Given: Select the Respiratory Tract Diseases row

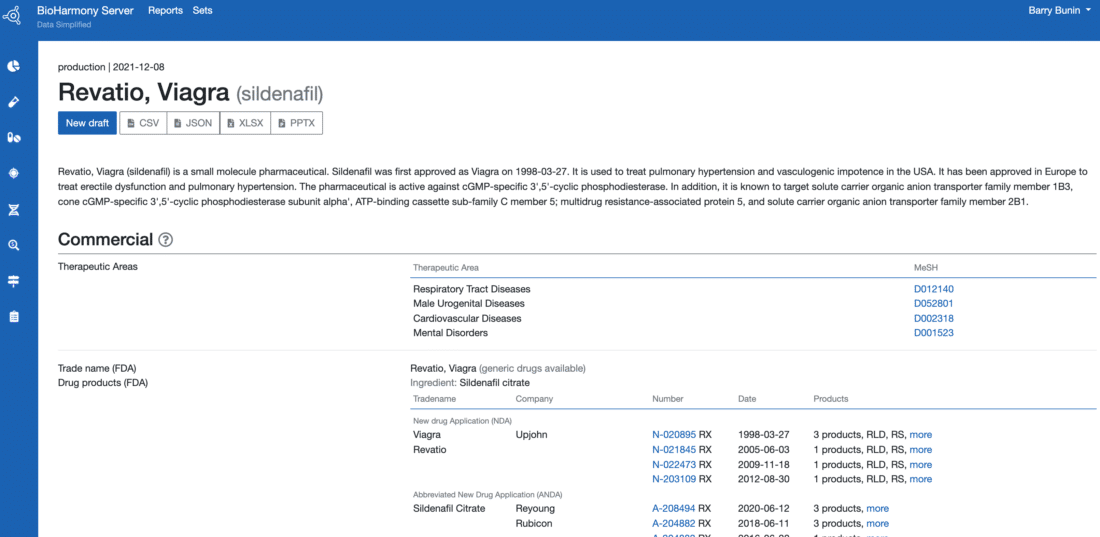Looking at the screenshot, I should click(x=753, y=289).
